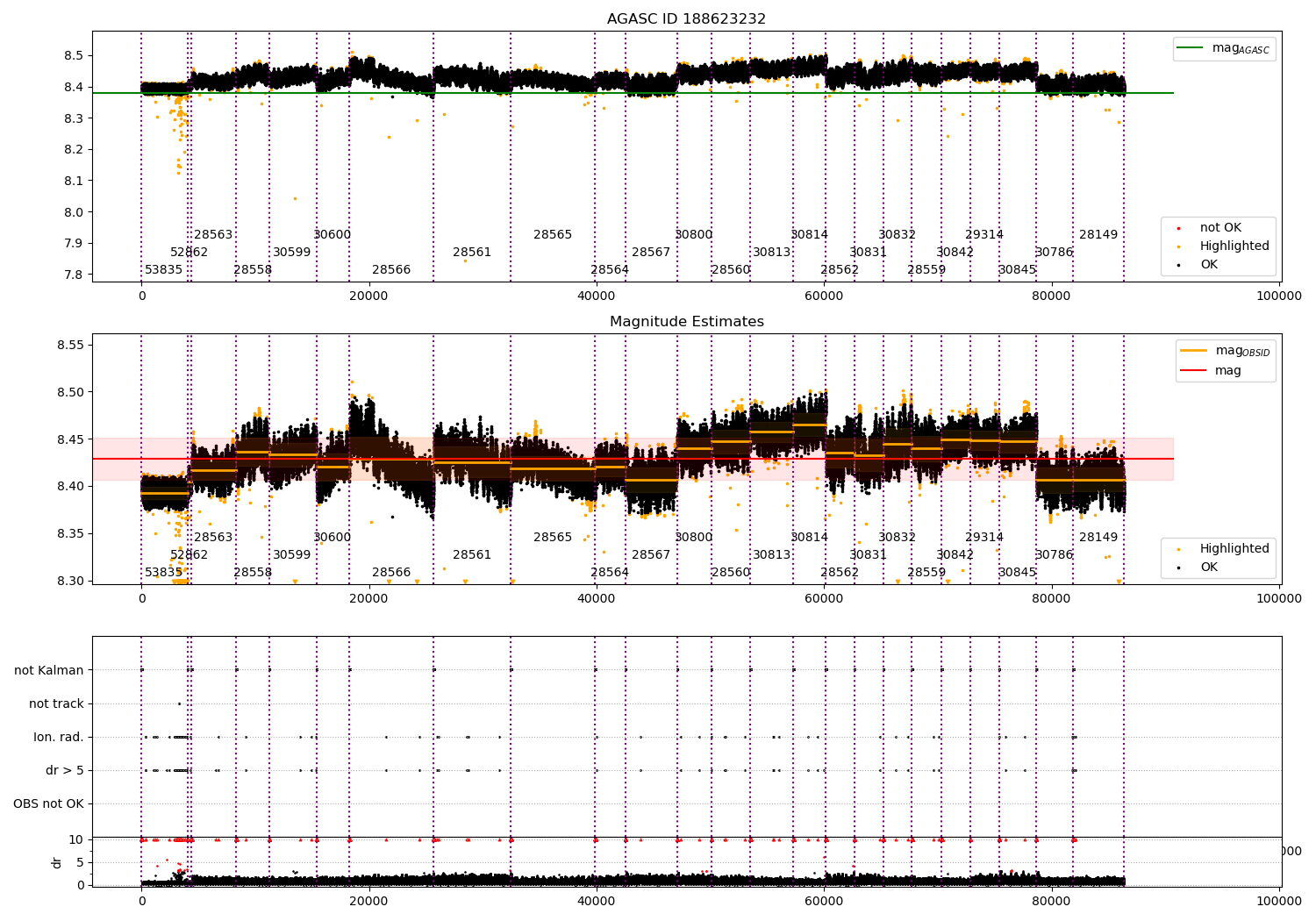Click 'Highlighted' in the Magnitude Estimates legend
Viewport: 1316px width, 921px height.
tap(1234, 549)
